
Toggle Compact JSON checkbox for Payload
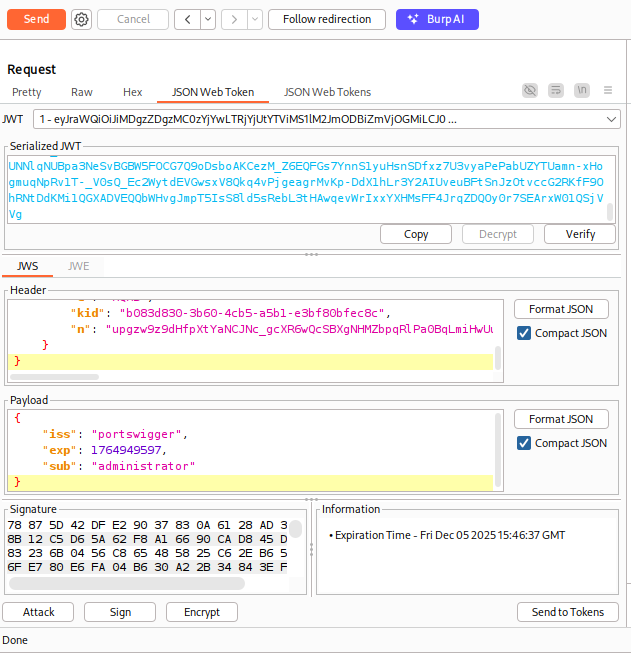point(524,443)
